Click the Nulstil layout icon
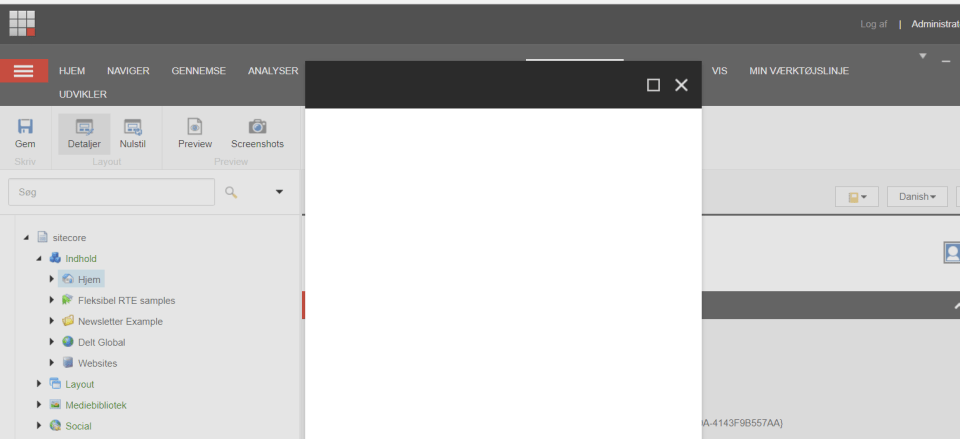 132,133
